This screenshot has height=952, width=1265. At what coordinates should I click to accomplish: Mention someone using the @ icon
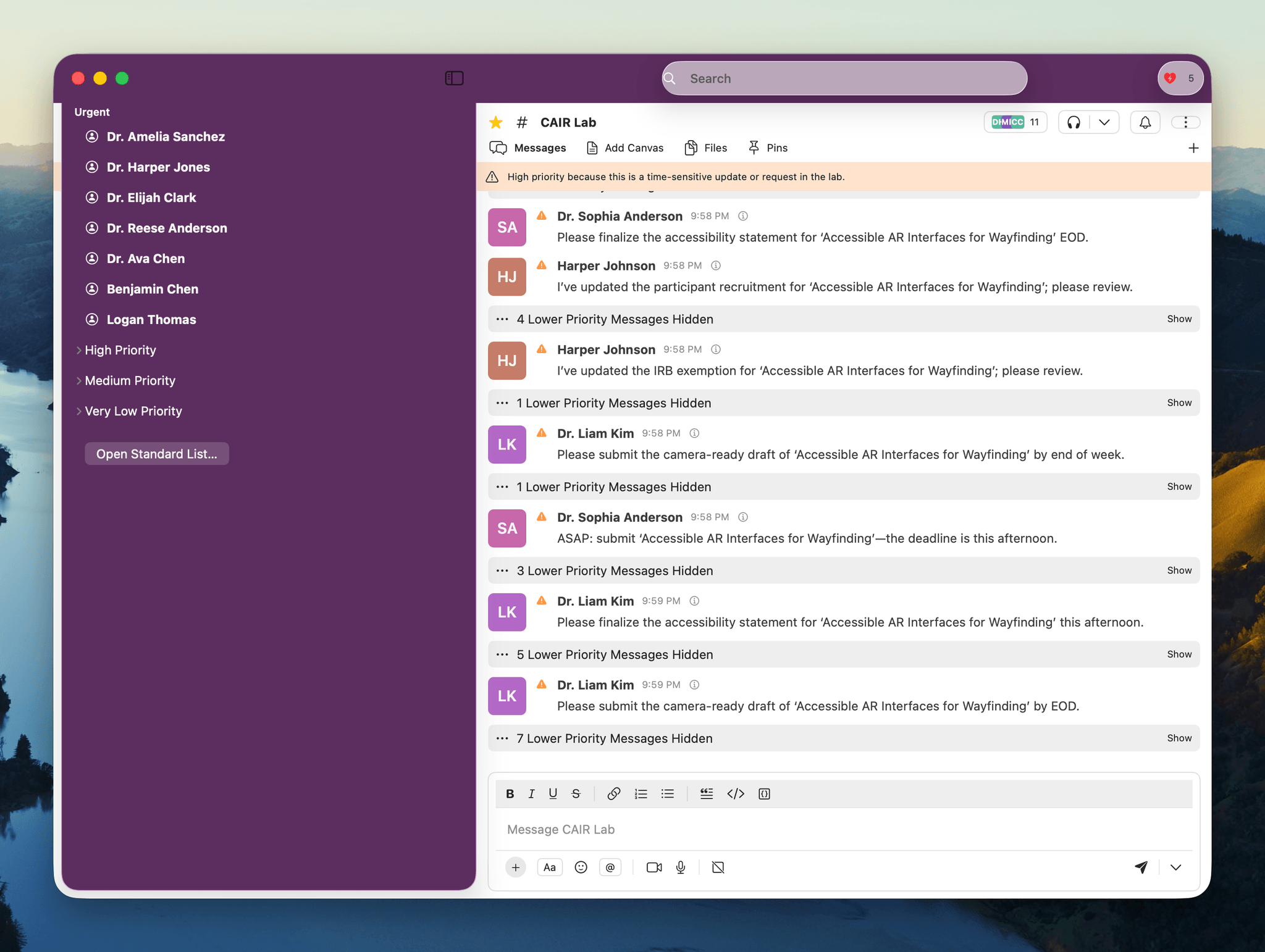pyautogui.click(x=610, y=867)
